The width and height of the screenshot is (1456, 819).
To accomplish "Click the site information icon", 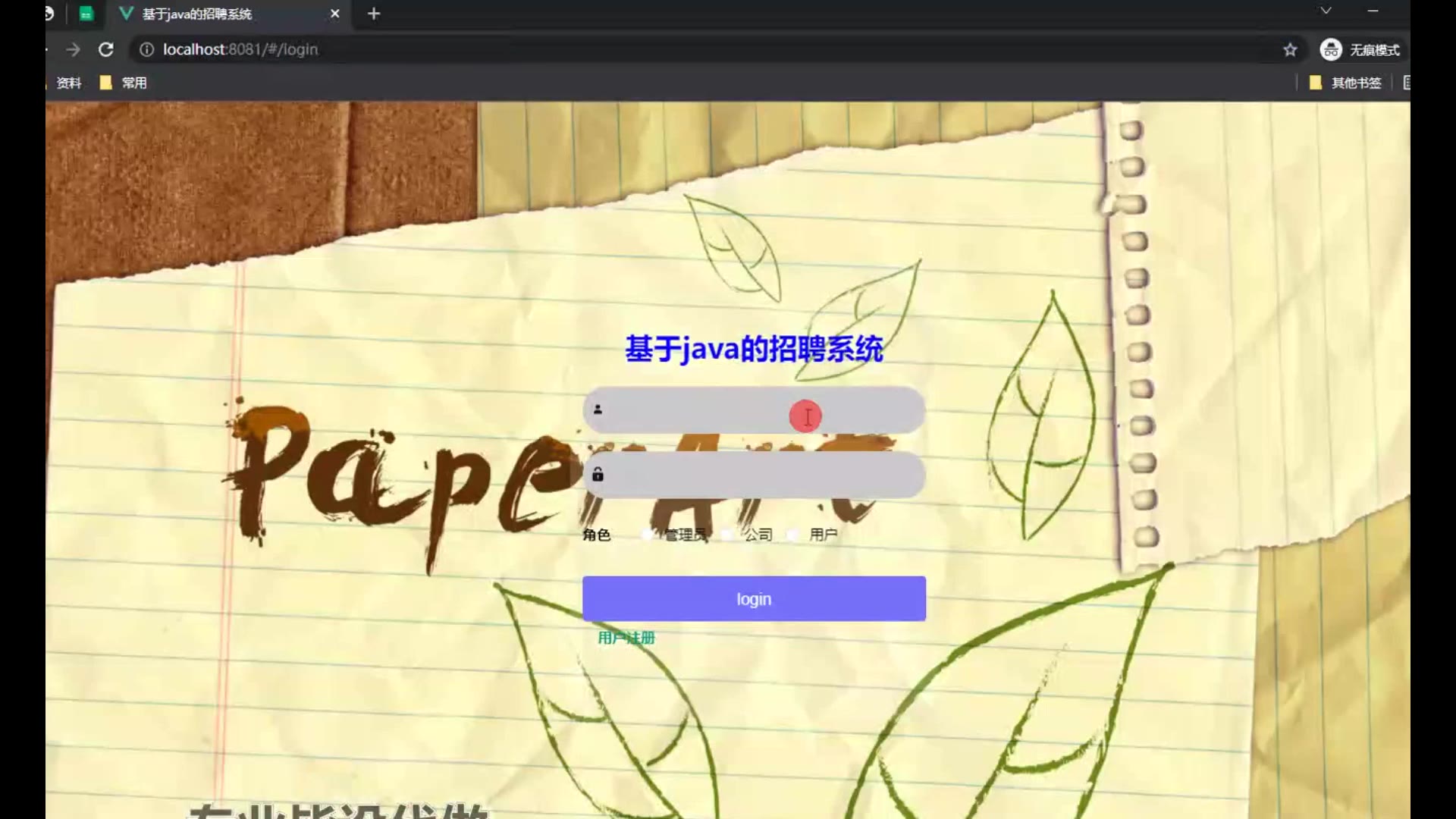I will [146, 49].
